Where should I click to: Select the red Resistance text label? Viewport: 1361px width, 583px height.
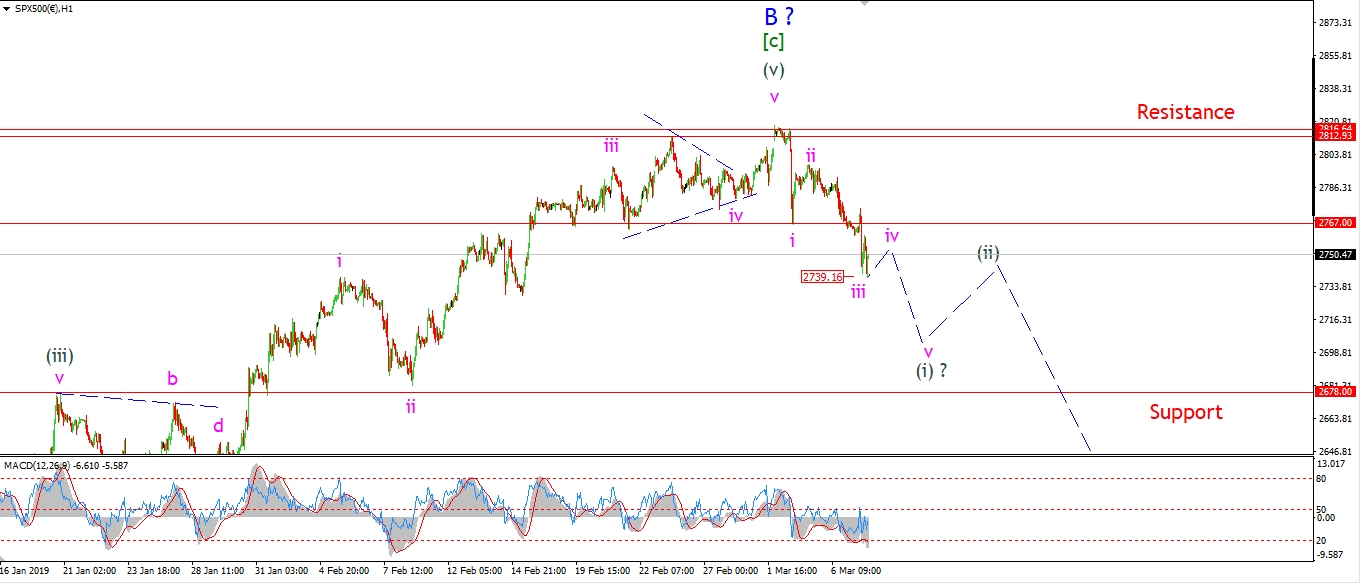pos(1185,112)
